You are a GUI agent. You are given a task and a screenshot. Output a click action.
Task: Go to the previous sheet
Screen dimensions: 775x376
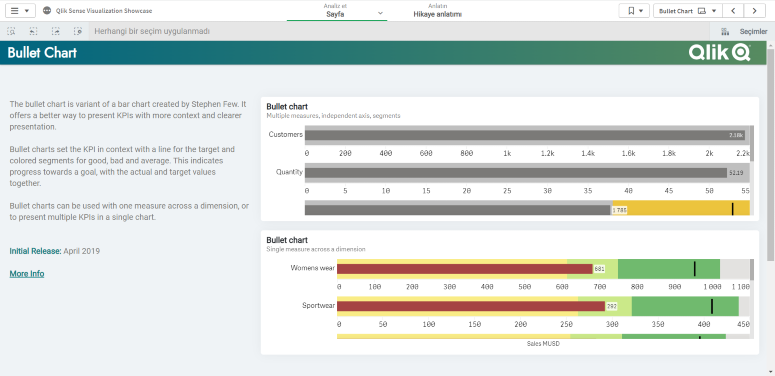point(733,10)
